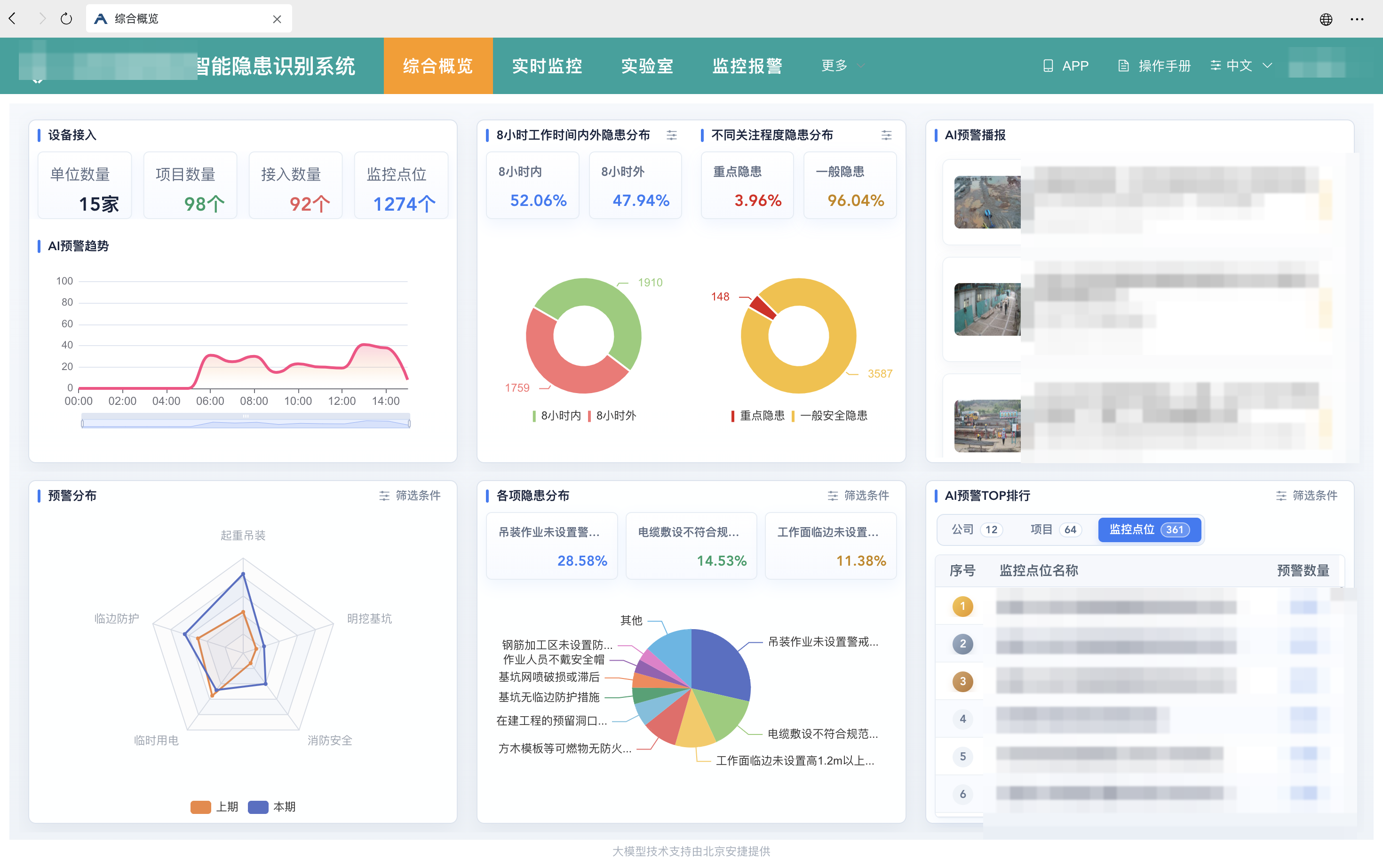Close the 综合概览 browser tab
The height and width of the screenshot is (868, 1383).
(x=277, y=19)
